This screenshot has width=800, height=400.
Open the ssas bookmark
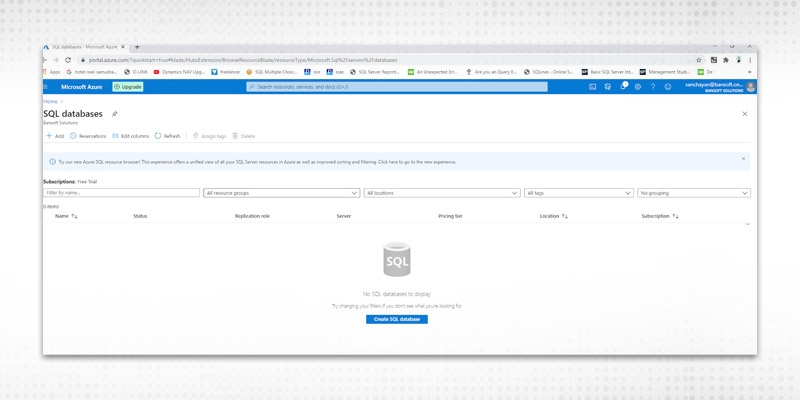click(335, 72)
